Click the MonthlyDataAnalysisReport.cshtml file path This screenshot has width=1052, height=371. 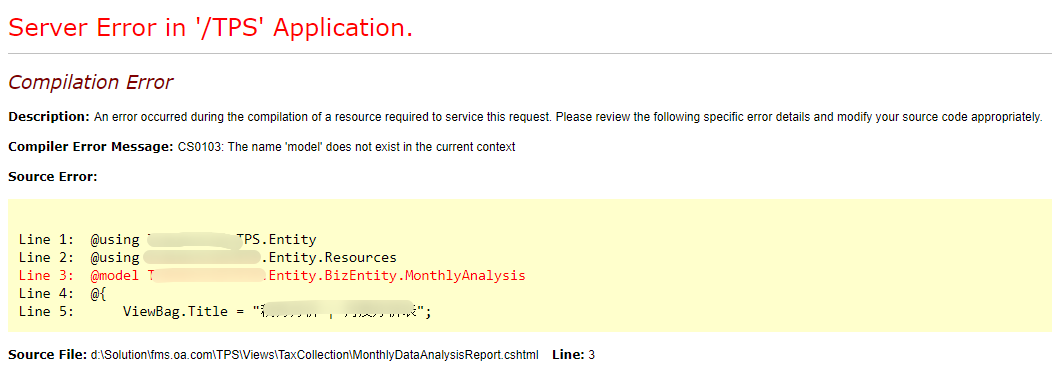pos(315,354)
